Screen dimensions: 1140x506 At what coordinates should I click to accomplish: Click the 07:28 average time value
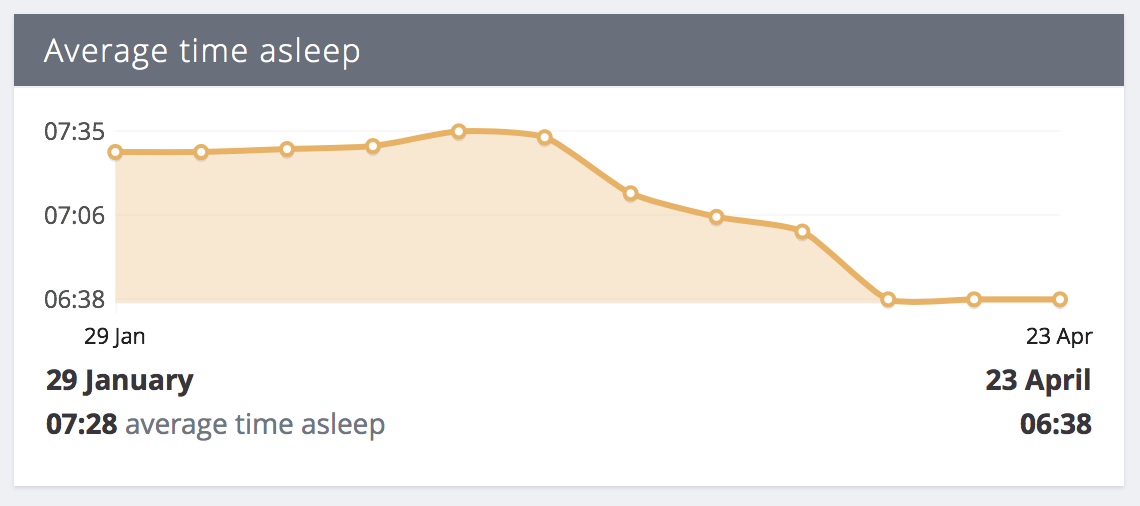click(81, 425)
